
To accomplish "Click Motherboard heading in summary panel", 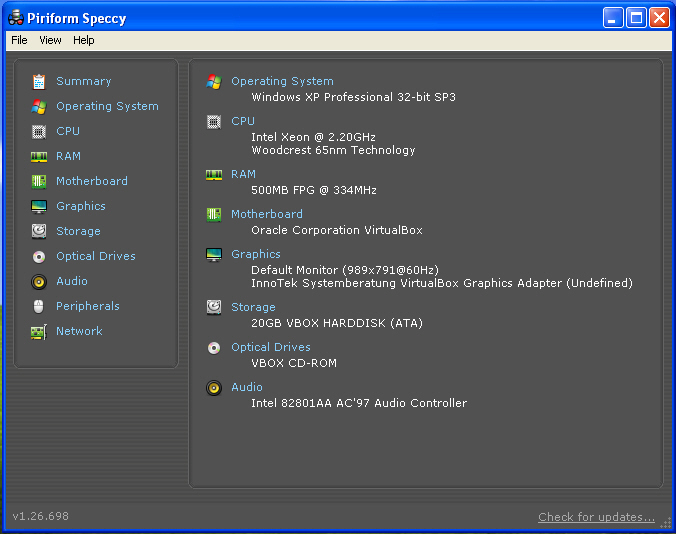I will point(267,214).
